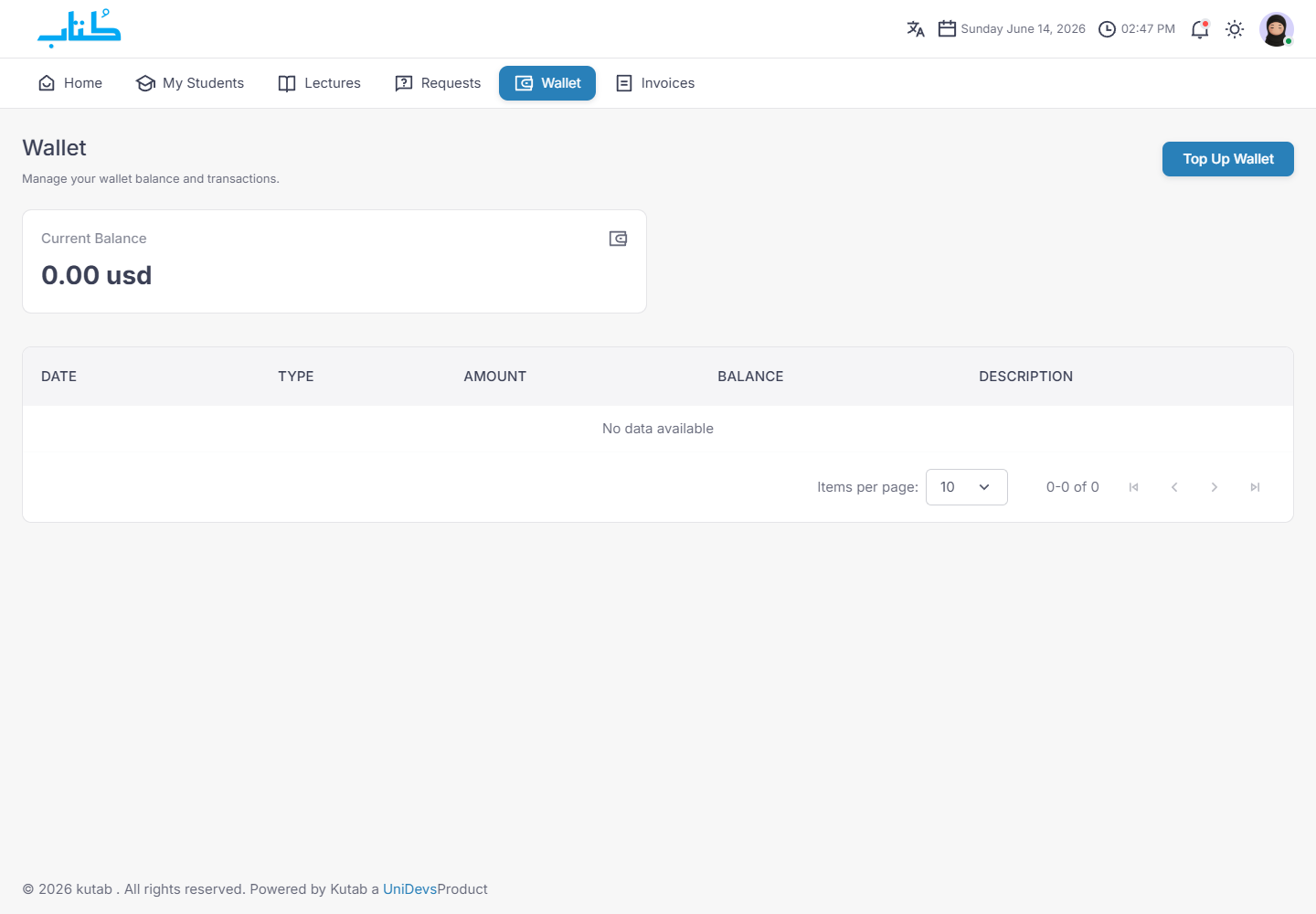1316x914 pixels.
Task: Go to the first page of transactions
Action: pos(1133,487)
